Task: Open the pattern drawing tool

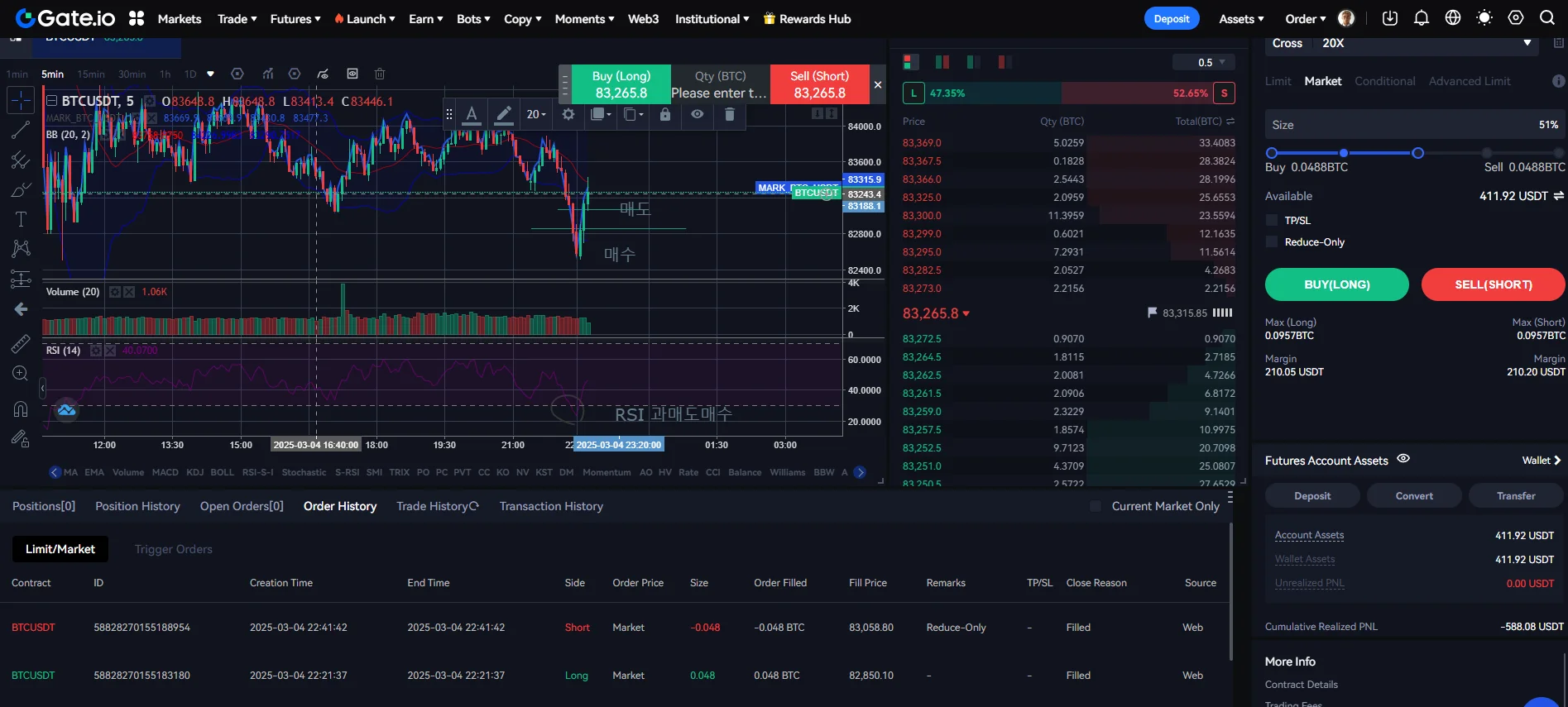Action: pos(21,249)
